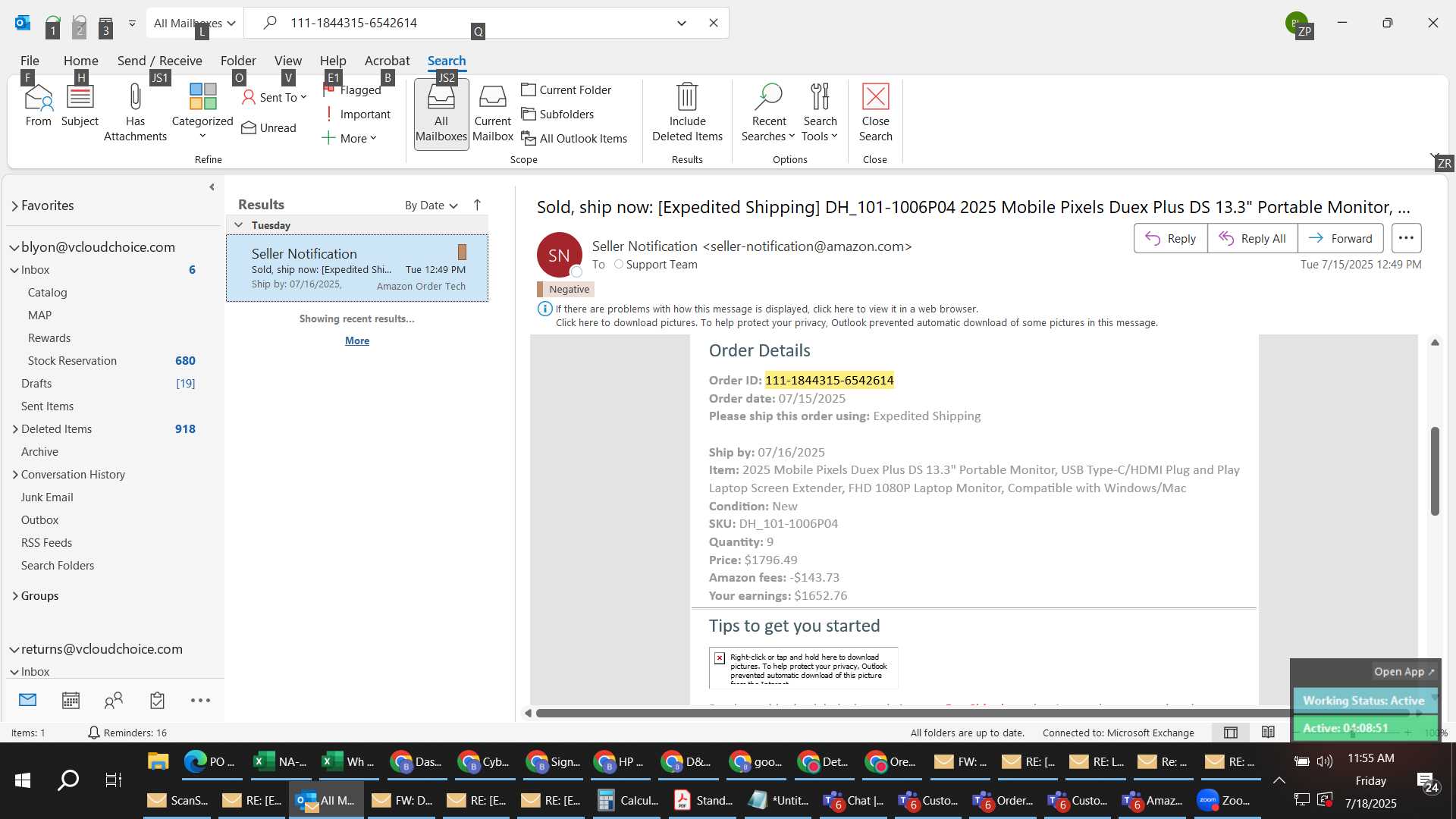Open the Seller Notification message in results
The width and height of the screenshot is (1456, 819).
click(357, 268)
